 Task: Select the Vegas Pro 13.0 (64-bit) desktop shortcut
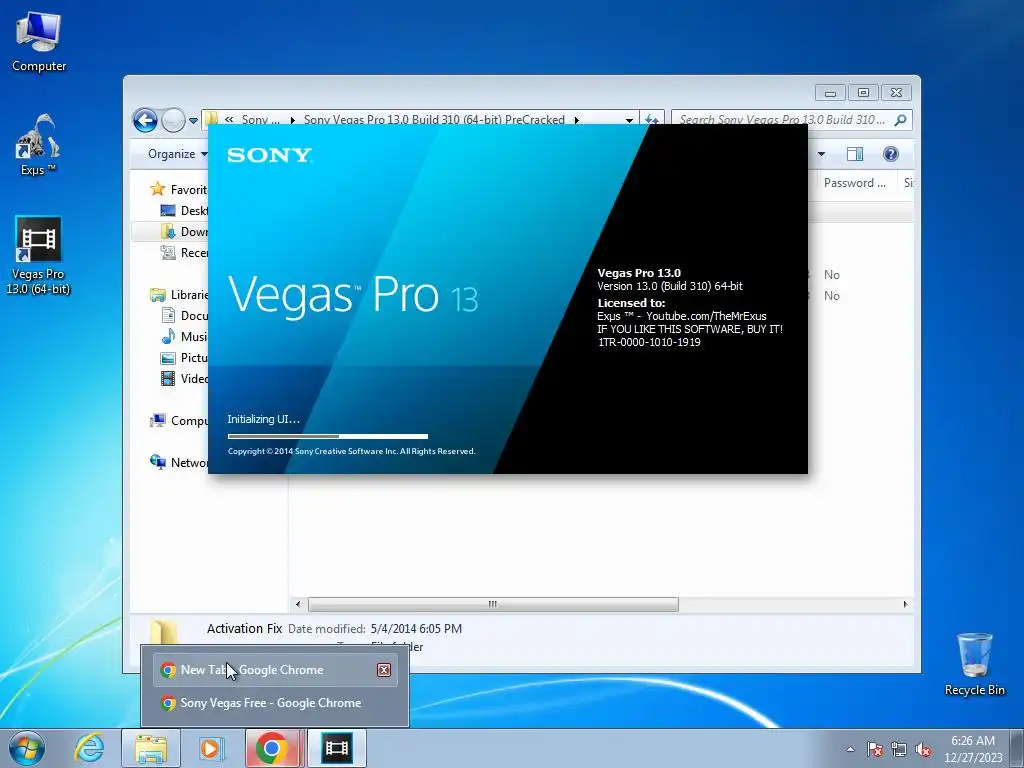pyautogui.click(x=38, y=256)
